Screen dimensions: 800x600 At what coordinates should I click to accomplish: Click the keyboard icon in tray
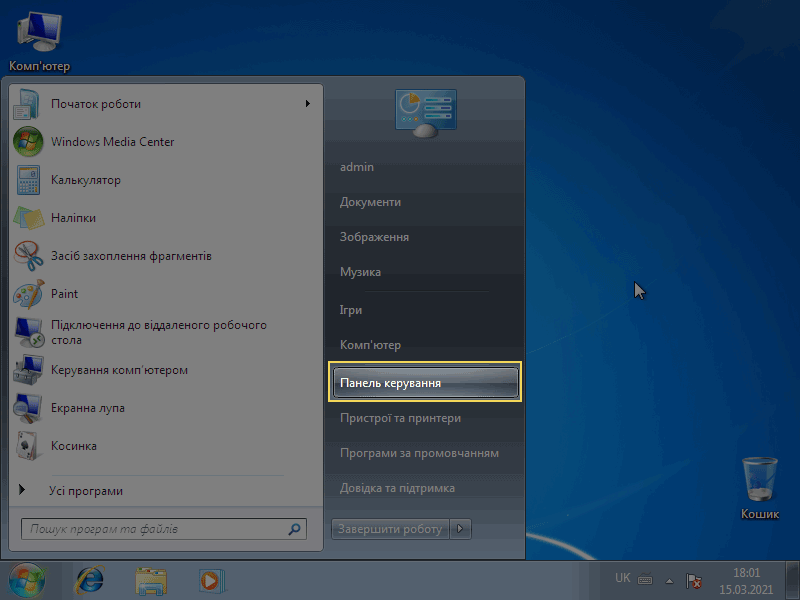[x=645, y=579]
